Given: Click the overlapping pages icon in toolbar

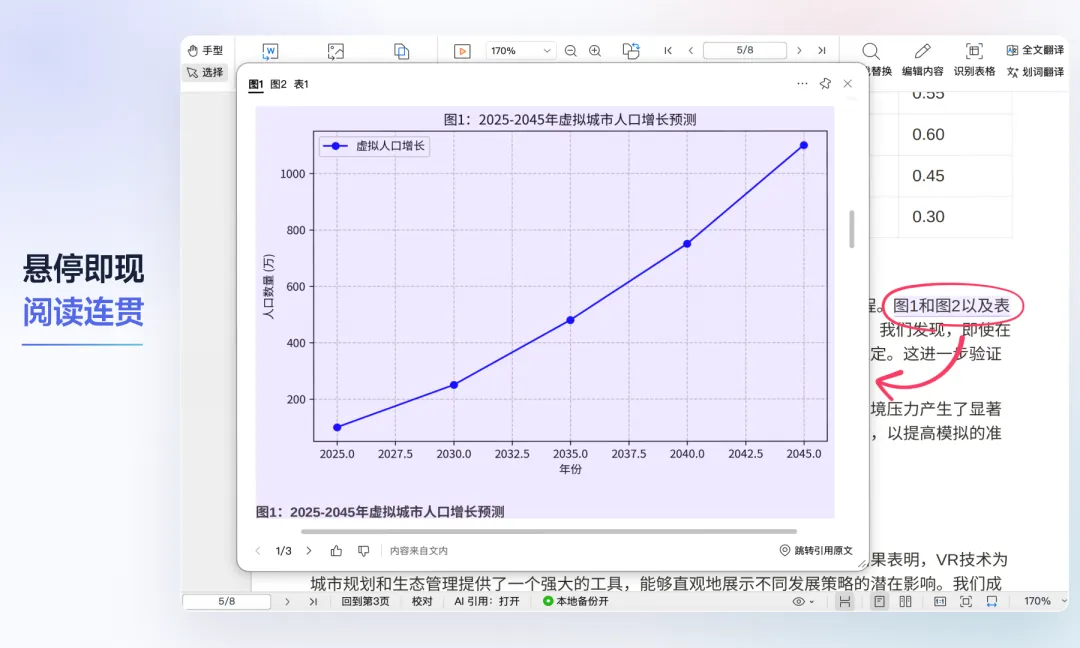Looking at the screenshot, I should [x=401, y=51].
